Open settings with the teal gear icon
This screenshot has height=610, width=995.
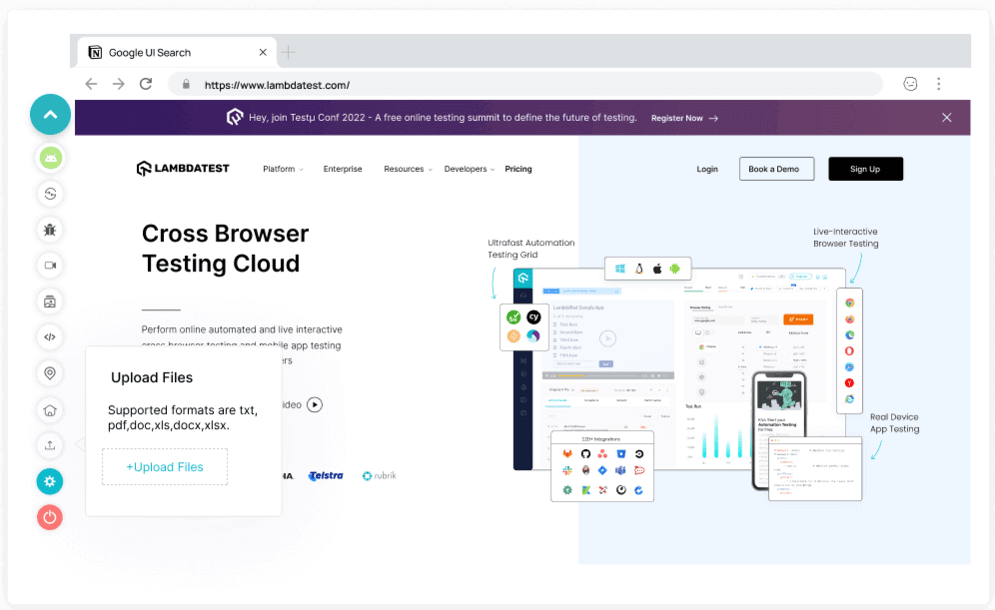click(49, 481)
